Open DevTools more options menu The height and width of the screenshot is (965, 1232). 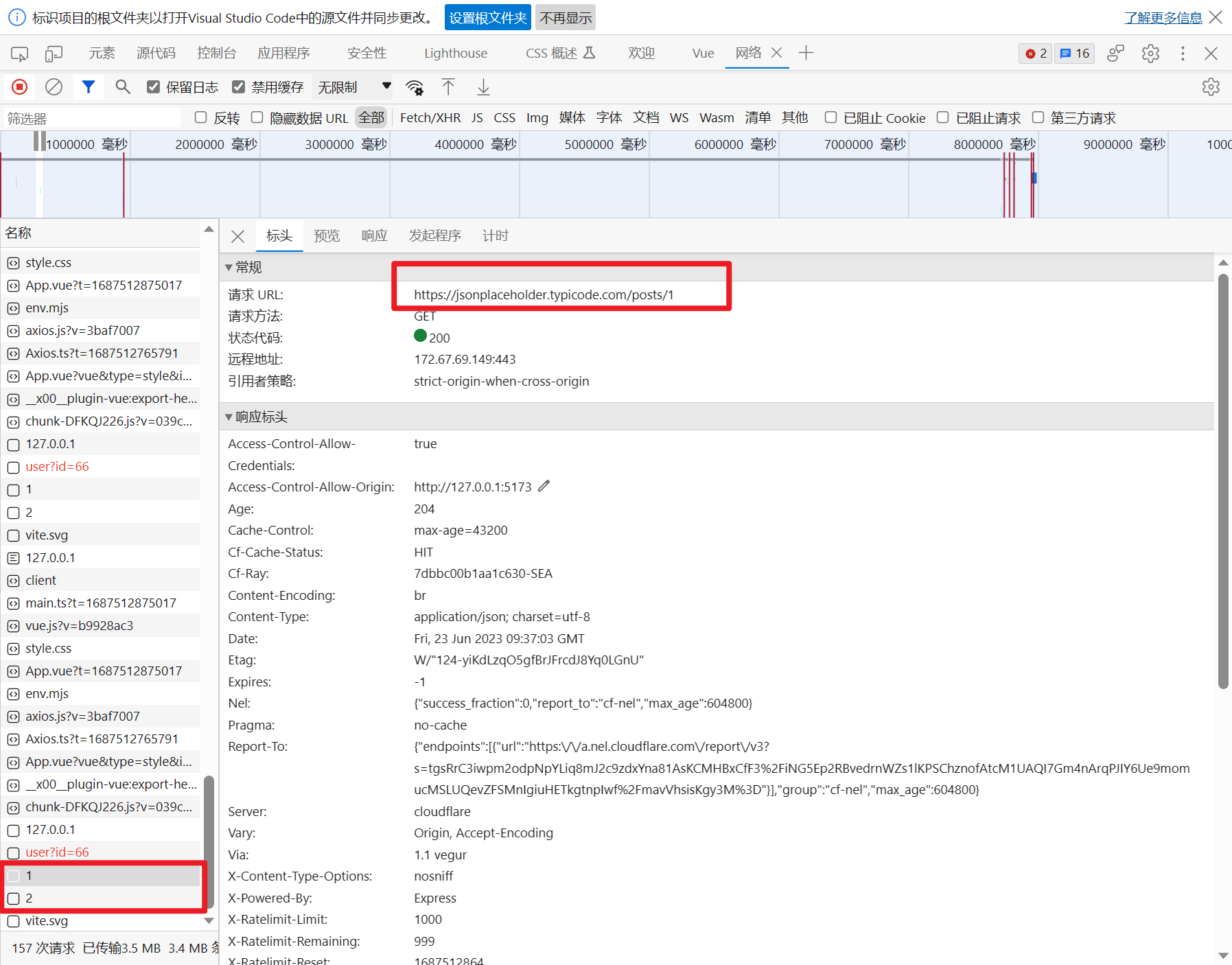(x=1183, y=54)
